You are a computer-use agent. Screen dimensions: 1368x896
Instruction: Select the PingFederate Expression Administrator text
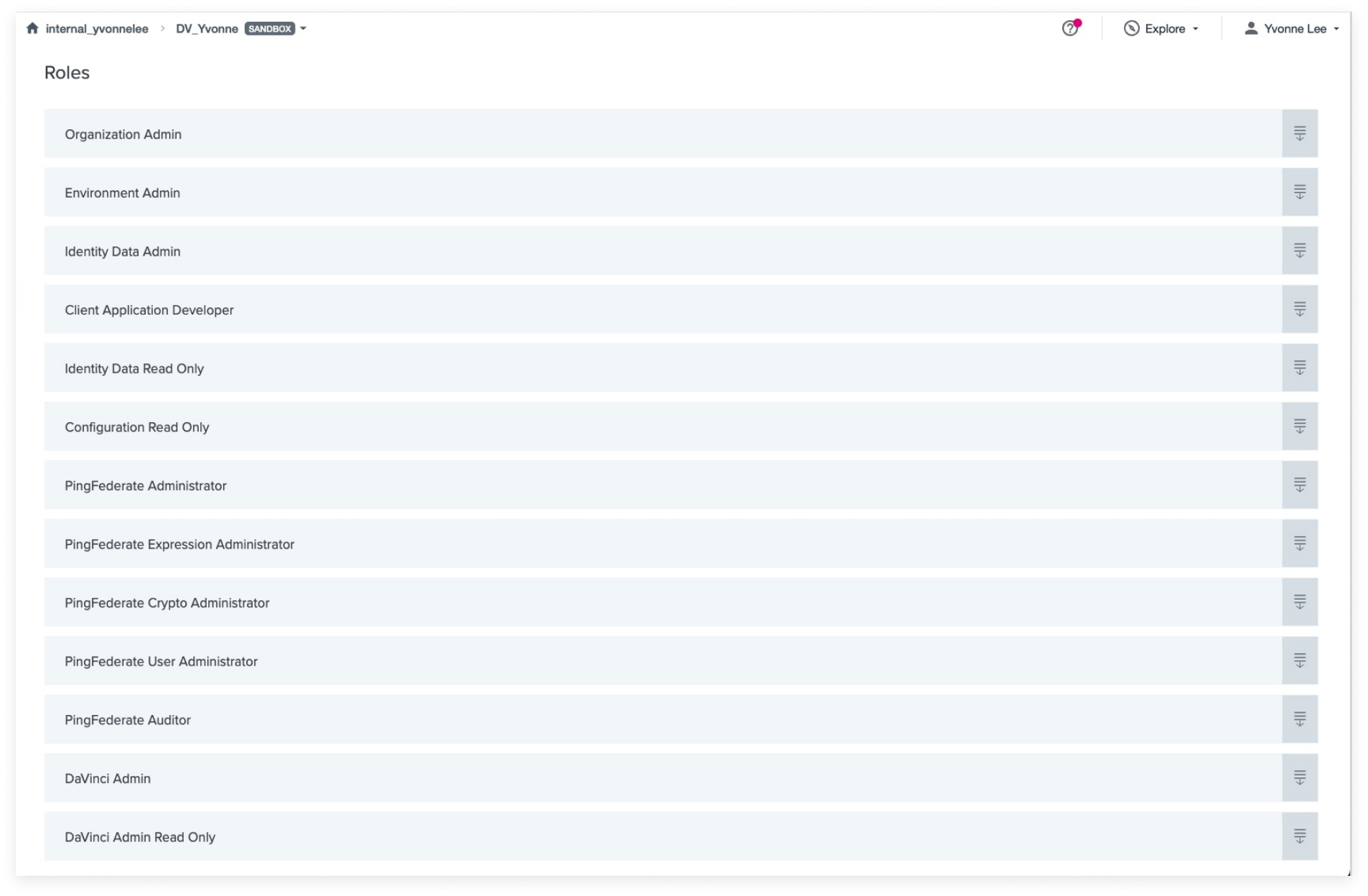click(179, 544)
